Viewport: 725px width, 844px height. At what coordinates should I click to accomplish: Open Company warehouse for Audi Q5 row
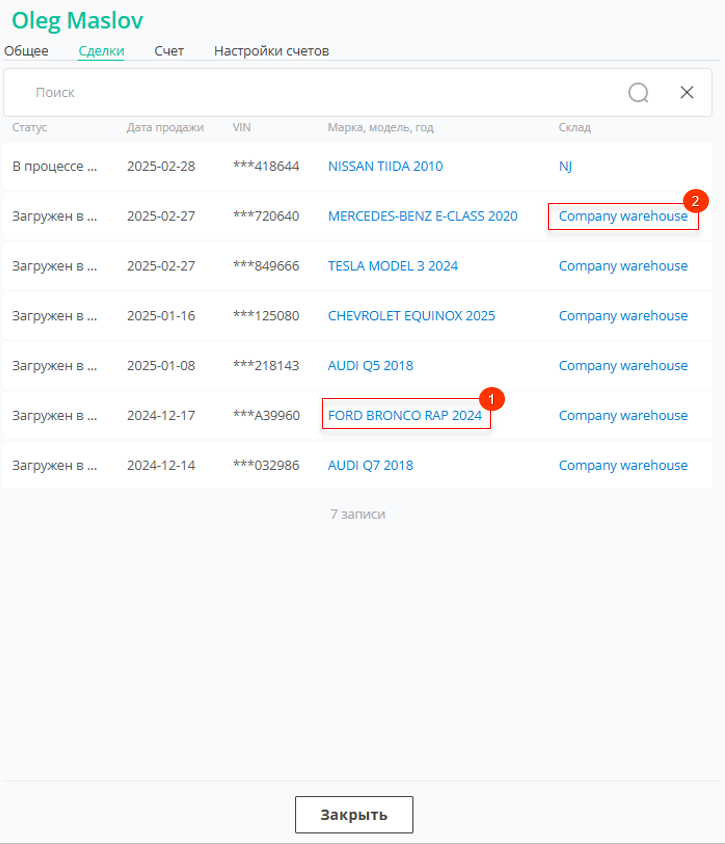tap(623, 365)
